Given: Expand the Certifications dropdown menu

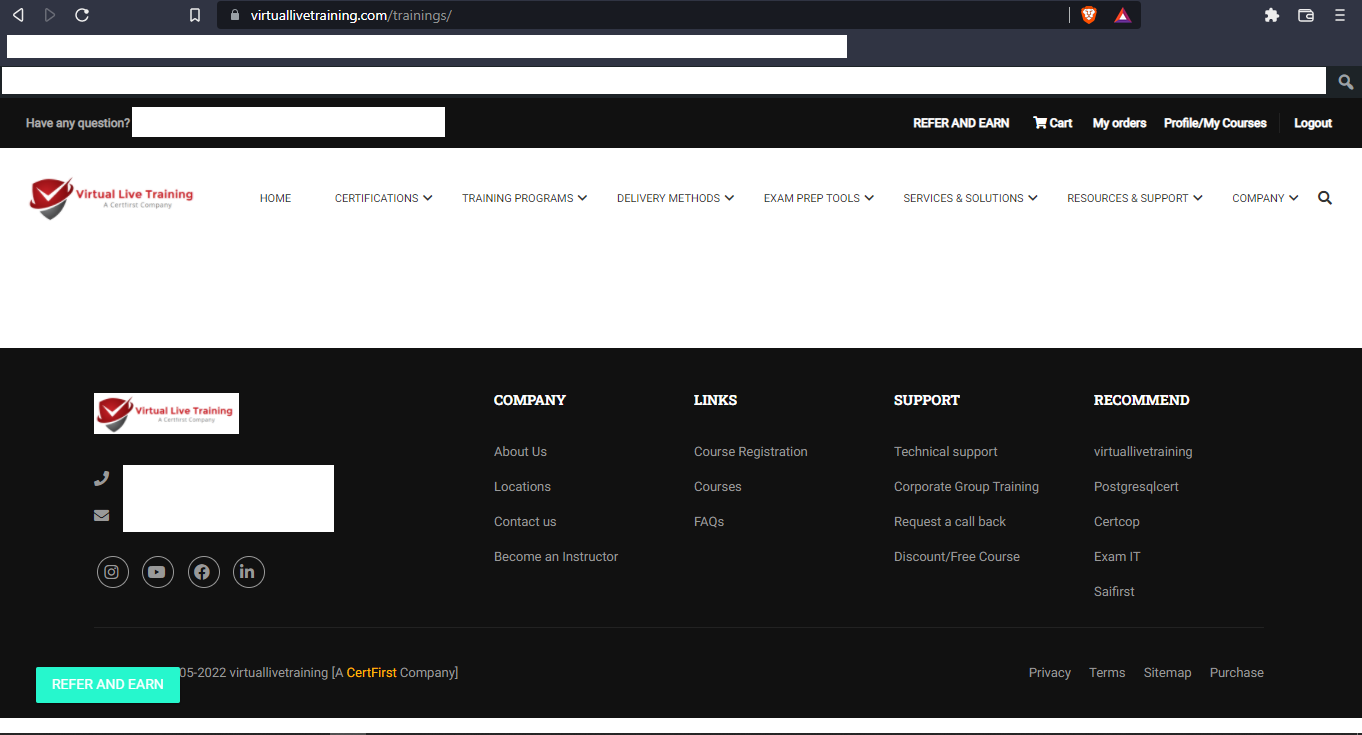Looking at the screenshot, I should click(x=384, y=198).
